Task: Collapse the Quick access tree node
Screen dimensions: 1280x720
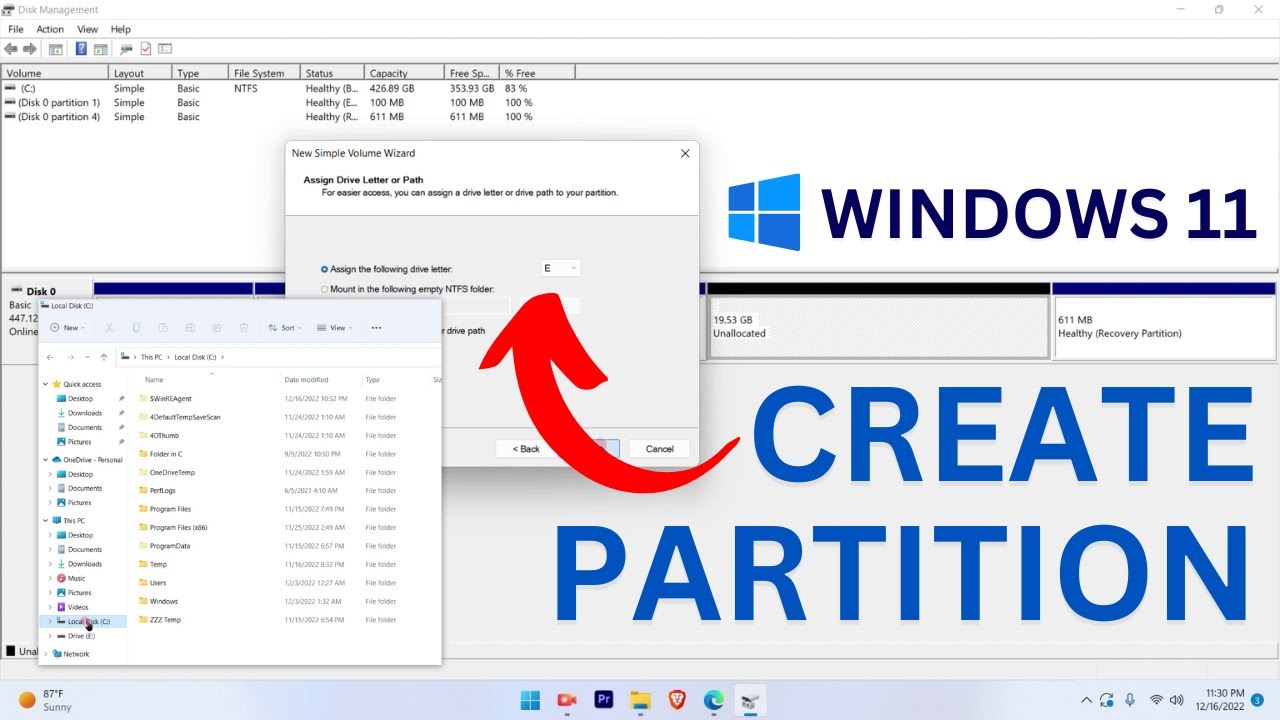Action: 45,384
